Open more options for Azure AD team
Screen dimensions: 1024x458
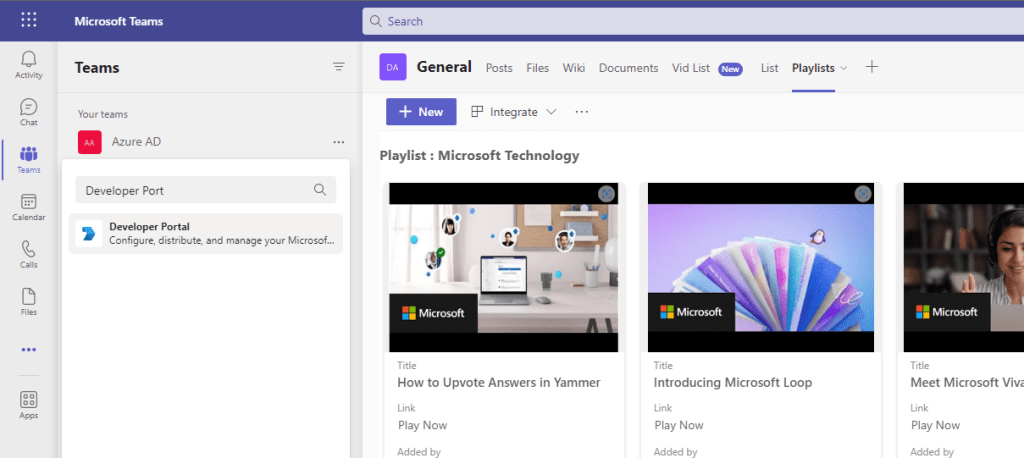pyautogui.click(x=338, y=142)
